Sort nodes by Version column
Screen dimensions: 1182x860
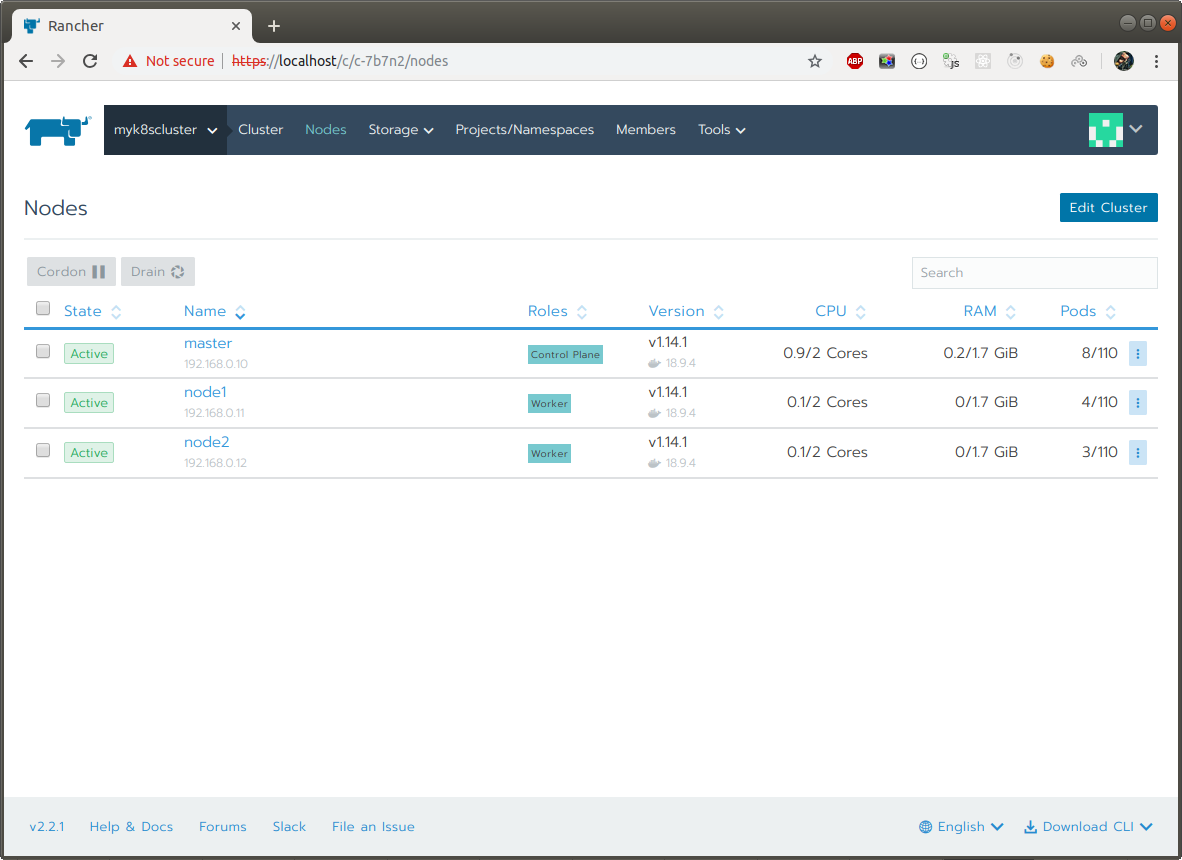[x=685, y=311]
